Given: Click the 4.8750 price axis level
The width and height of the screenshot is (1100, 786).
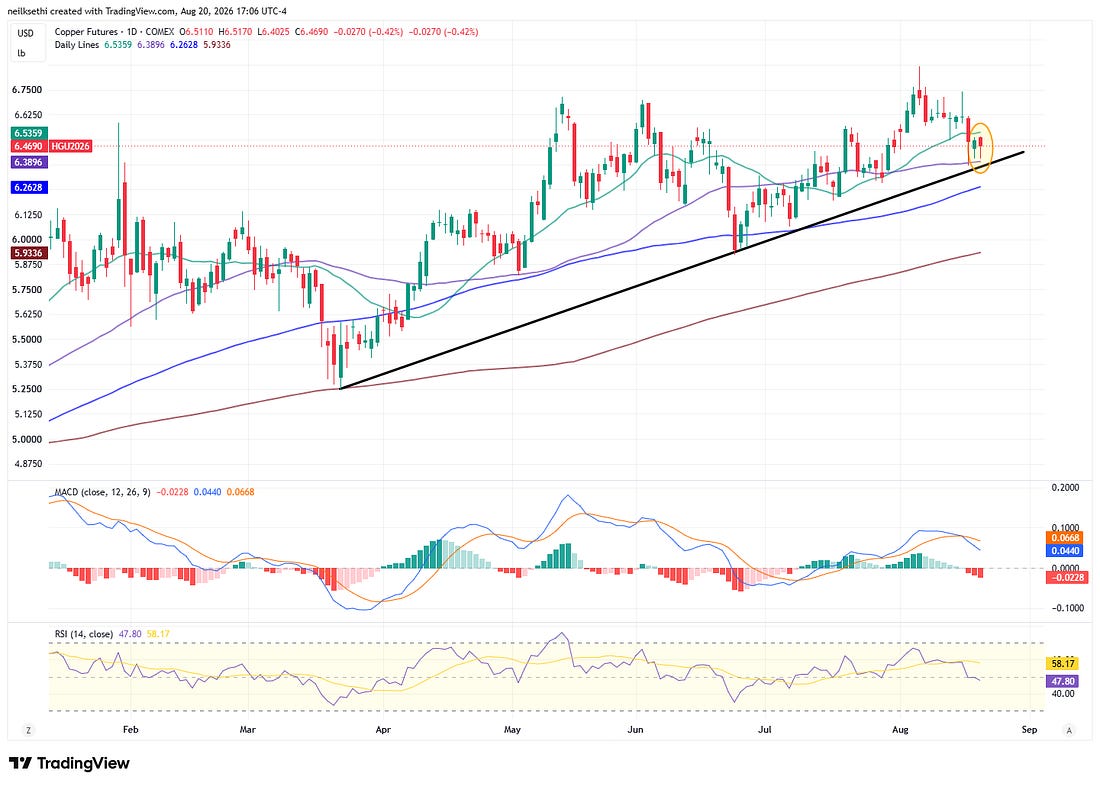Looking at the screenshot, I should click(x=27, y=465).
